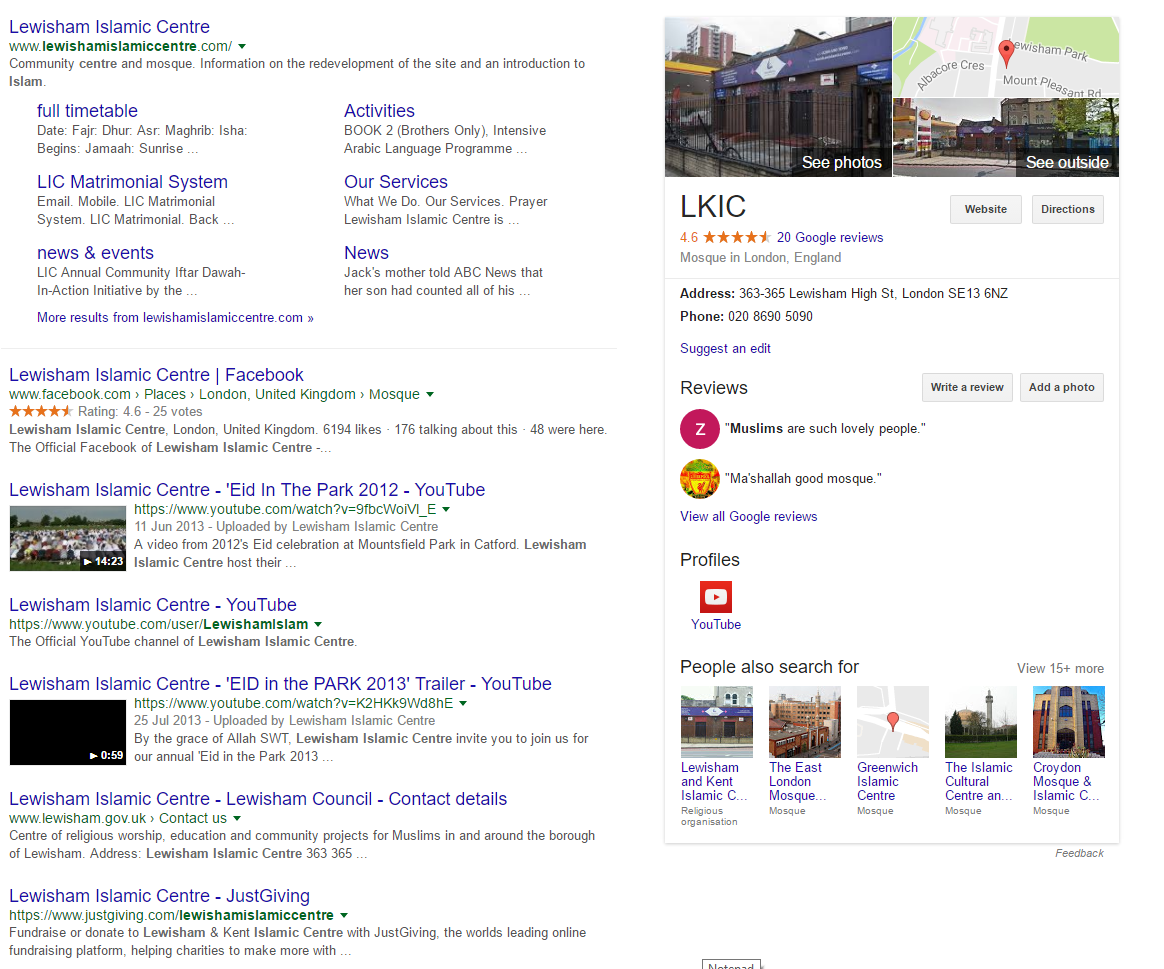Screen dimensions: 1164x969
Task: Click the Lewisham and Kent Islamic text link
Action: (713, 782)
